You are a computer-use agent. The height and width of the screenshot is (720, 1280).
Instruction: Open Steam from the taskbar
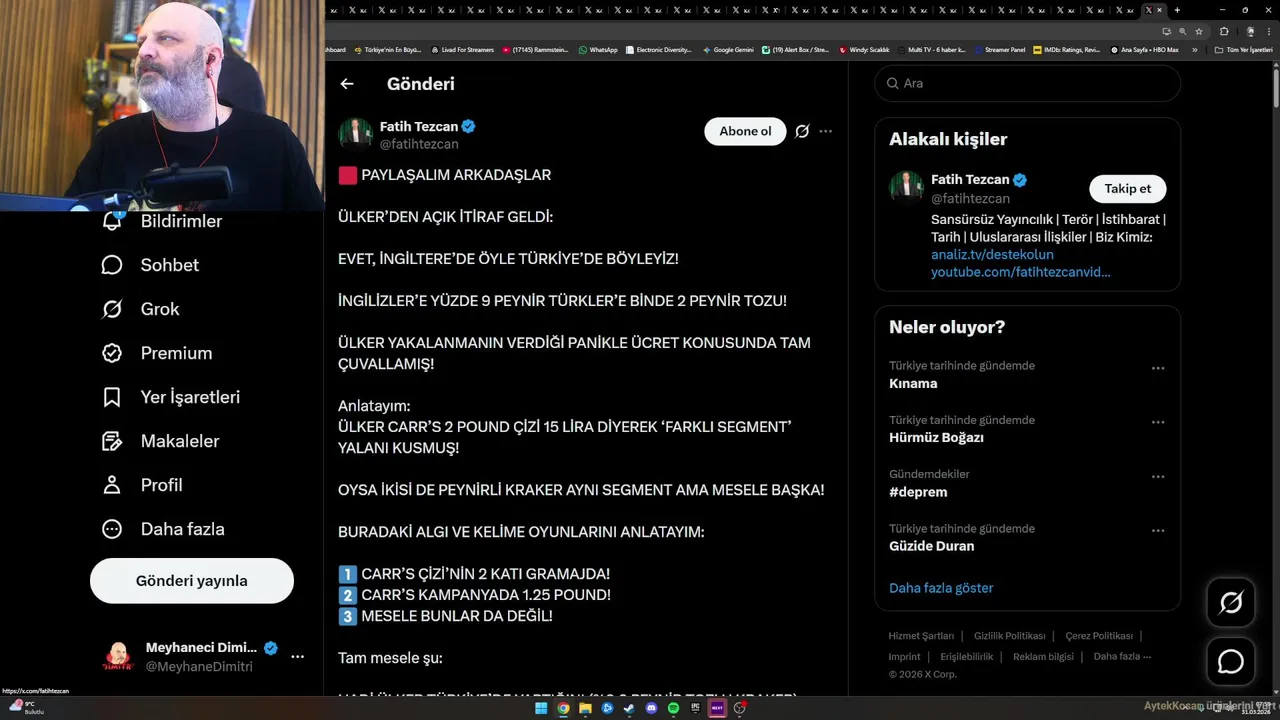629,708
